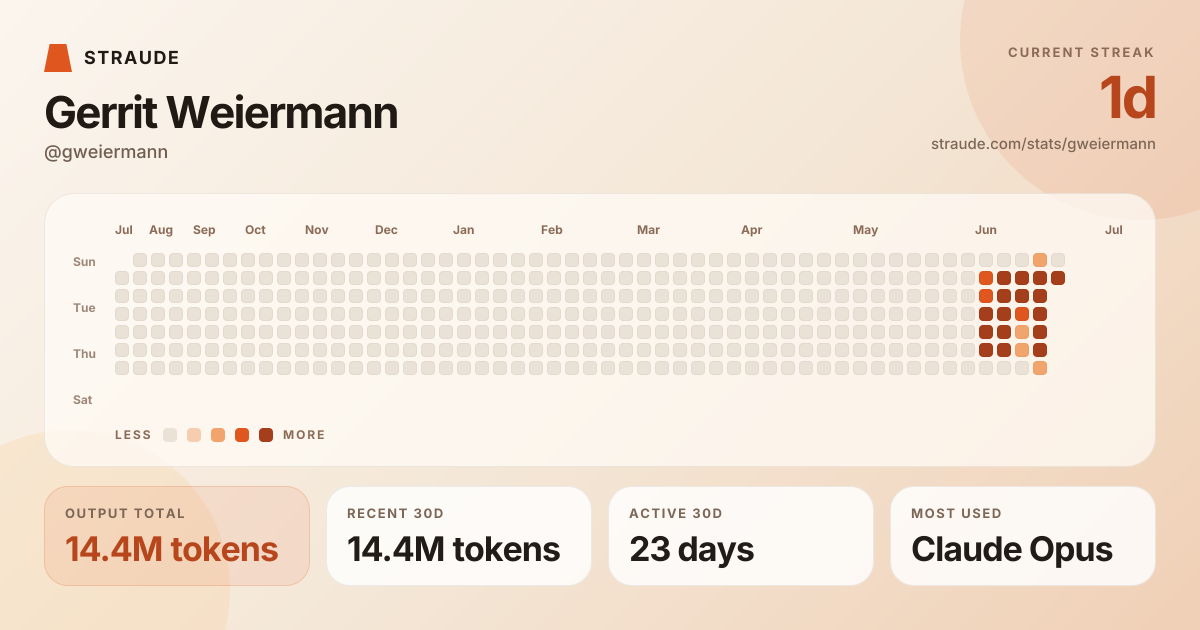Click the Jun month label in heatmap

point(986,230)
